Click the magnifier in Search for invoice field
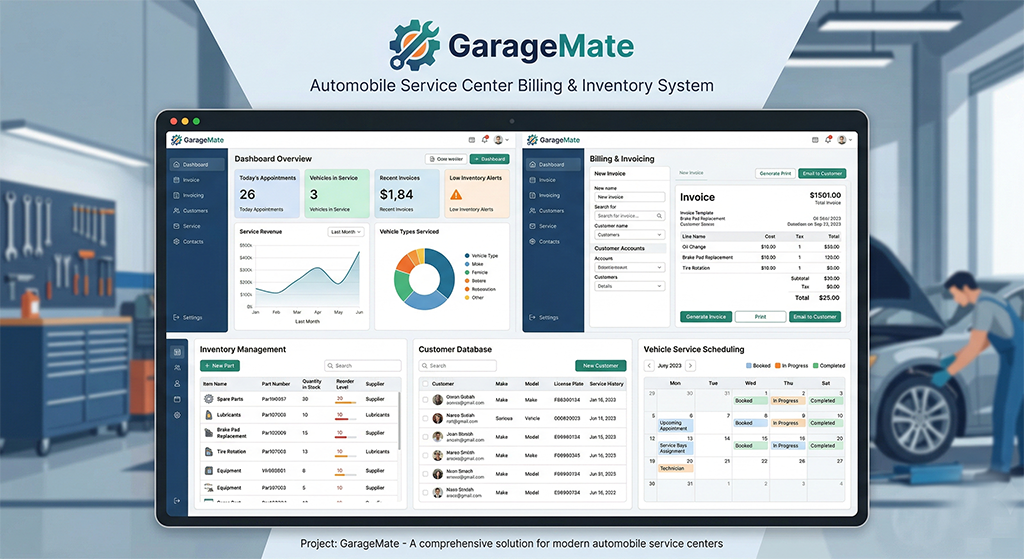The image size is (1024, 559). point(660,216)
